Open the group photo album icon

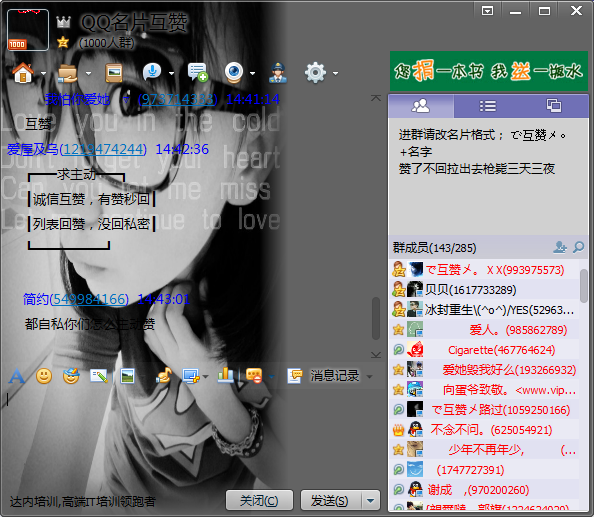[114, 73]
